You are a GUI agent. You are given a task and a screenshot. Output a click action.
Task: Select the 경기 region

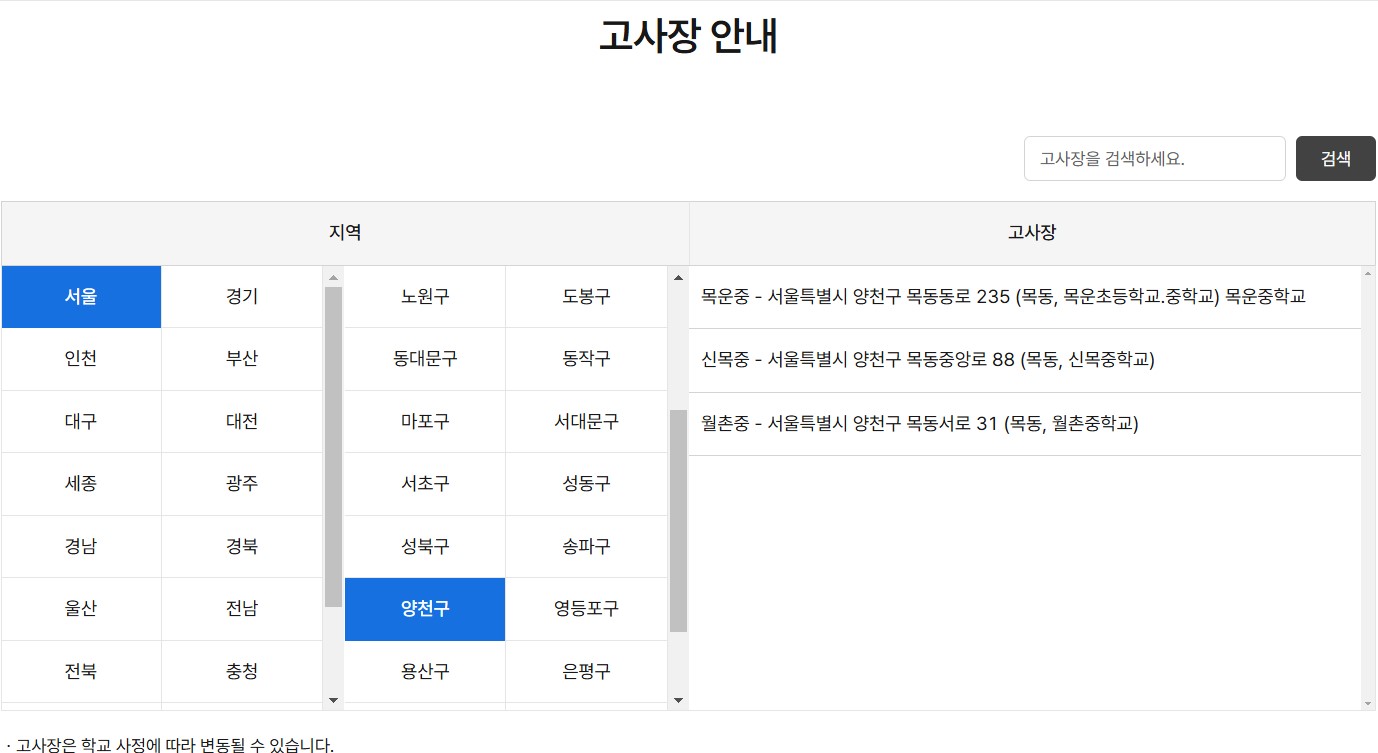241,296
